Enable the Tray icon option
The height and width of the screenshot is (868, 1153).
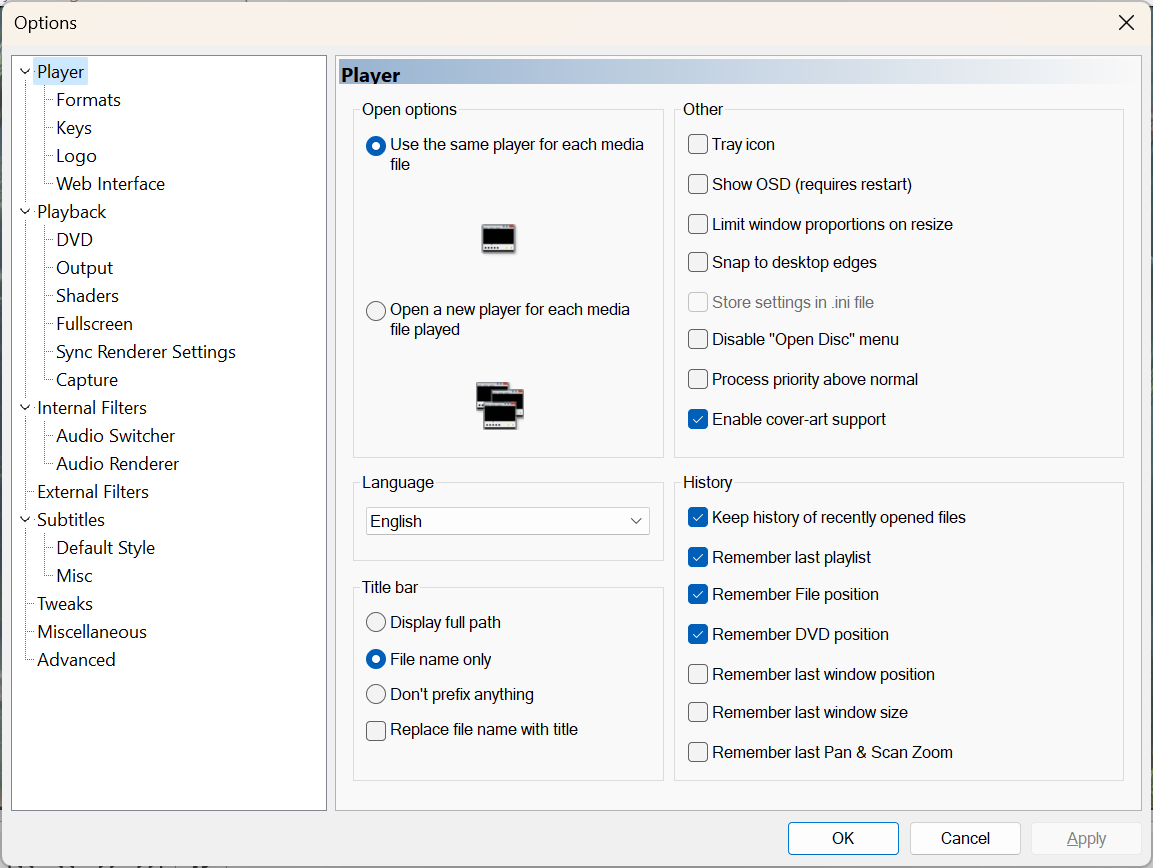(697, 144)
